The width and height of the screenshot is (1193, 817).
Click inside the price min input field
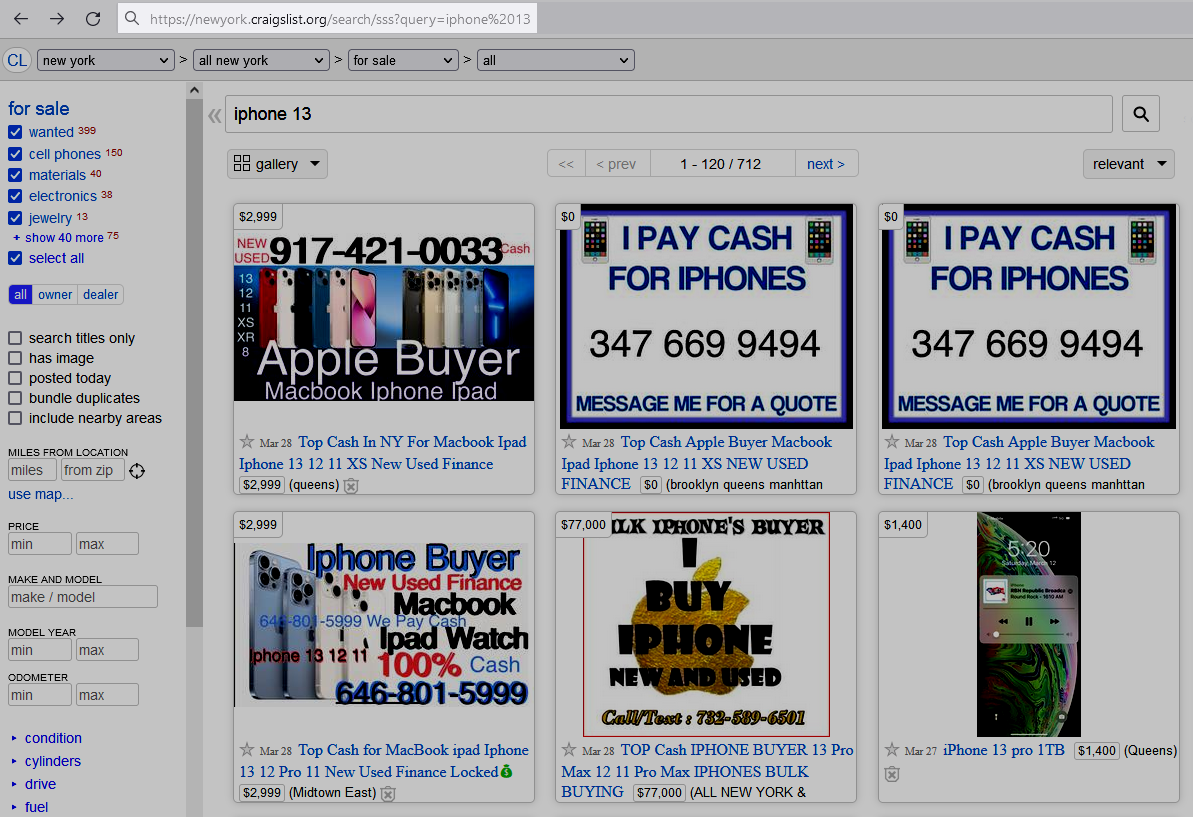point(39,543)
